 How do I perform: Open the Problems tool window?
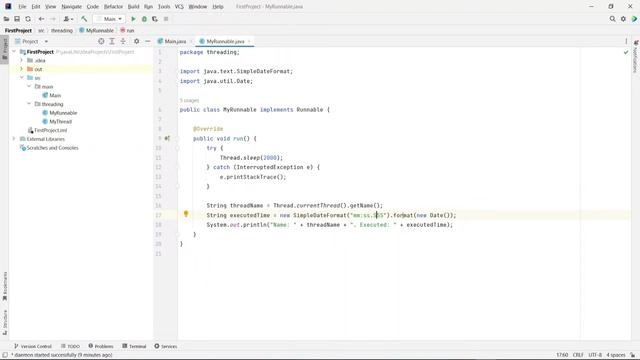click(101, 346)
